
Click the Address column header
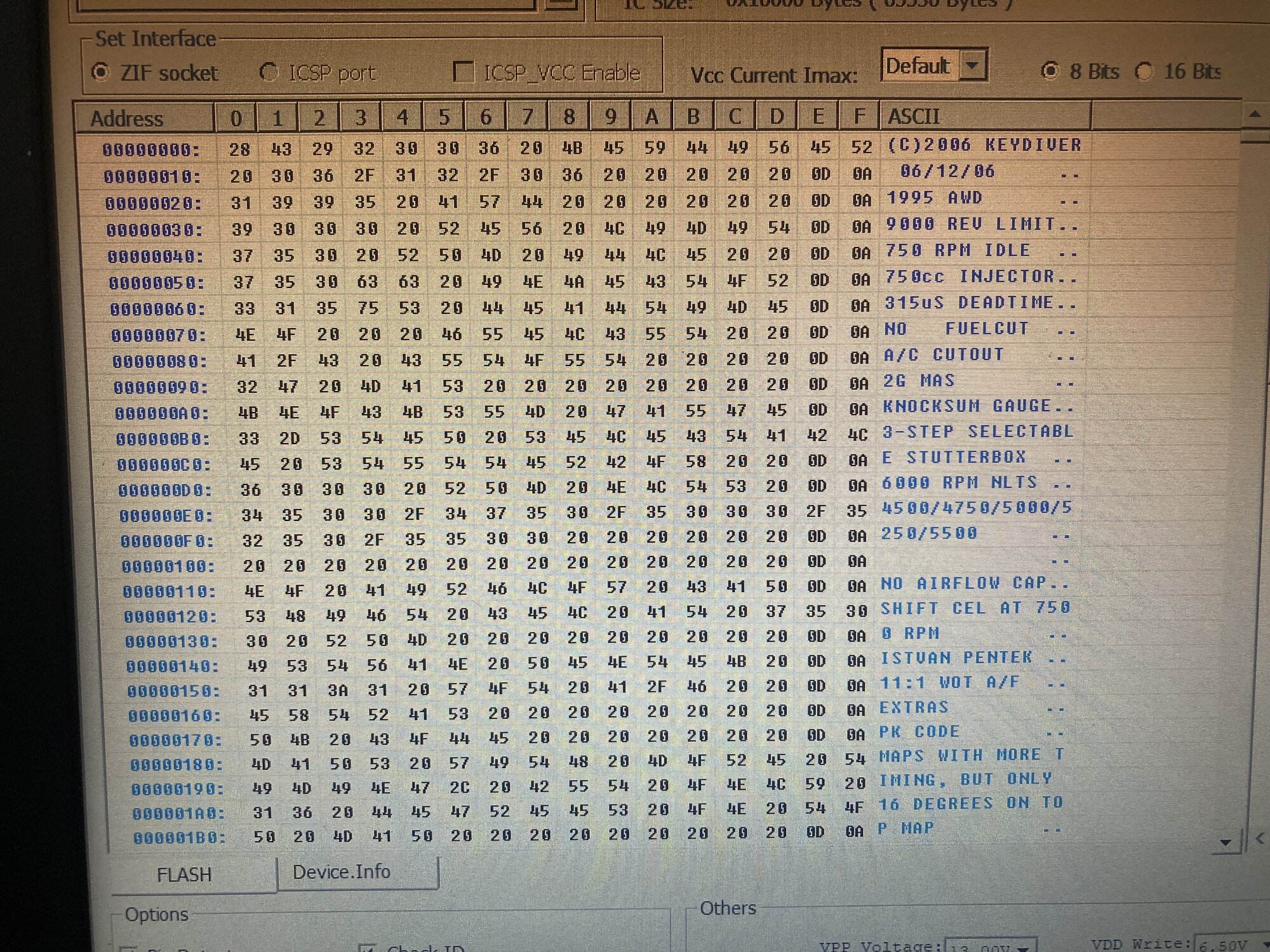click(145, 119)
